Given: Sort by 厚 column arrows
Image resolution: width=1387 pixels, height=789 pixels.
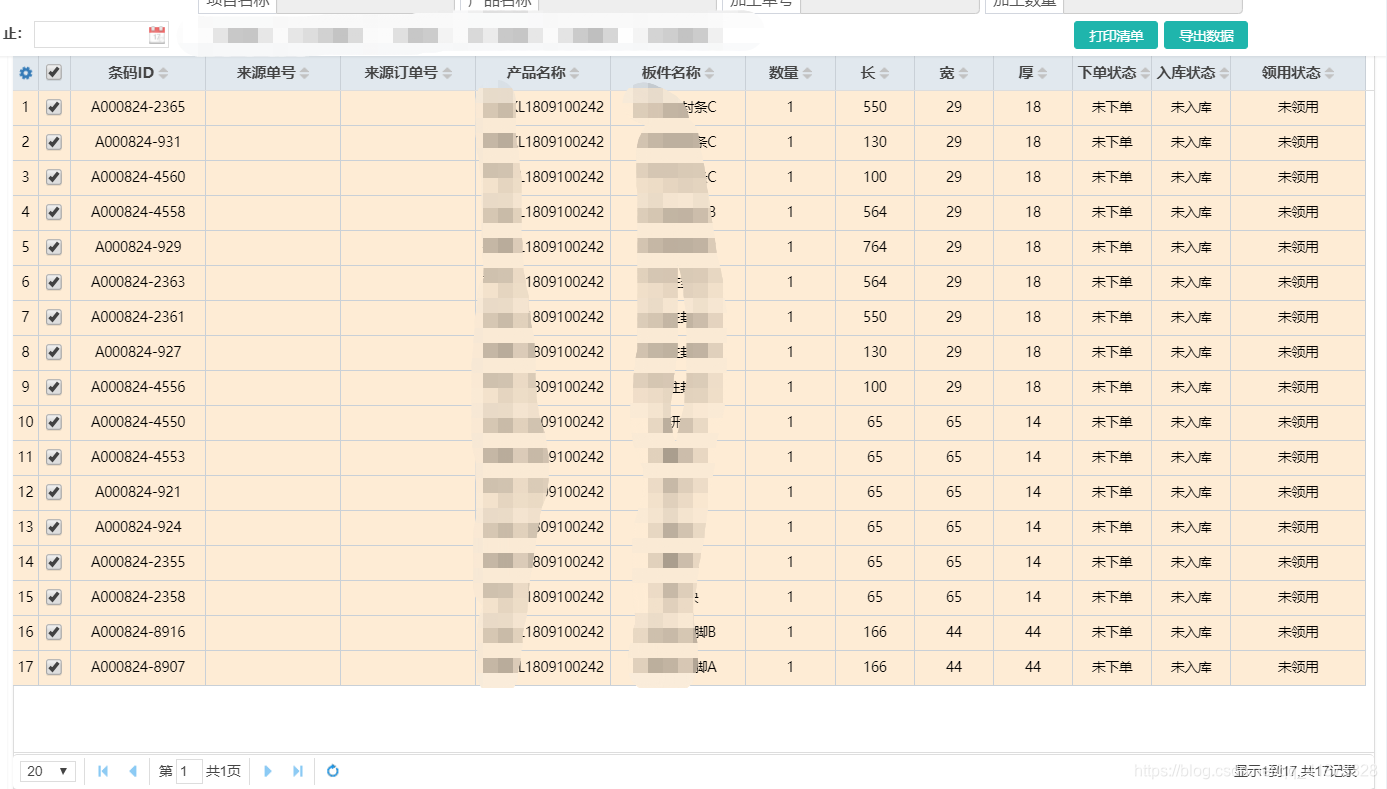Looking at the screenshot, I should pos(1042,73).
